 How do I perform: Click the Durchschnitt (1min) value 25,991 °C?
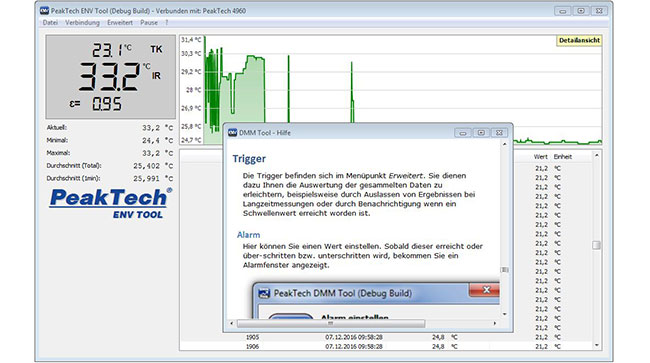[x=153, y=179]
